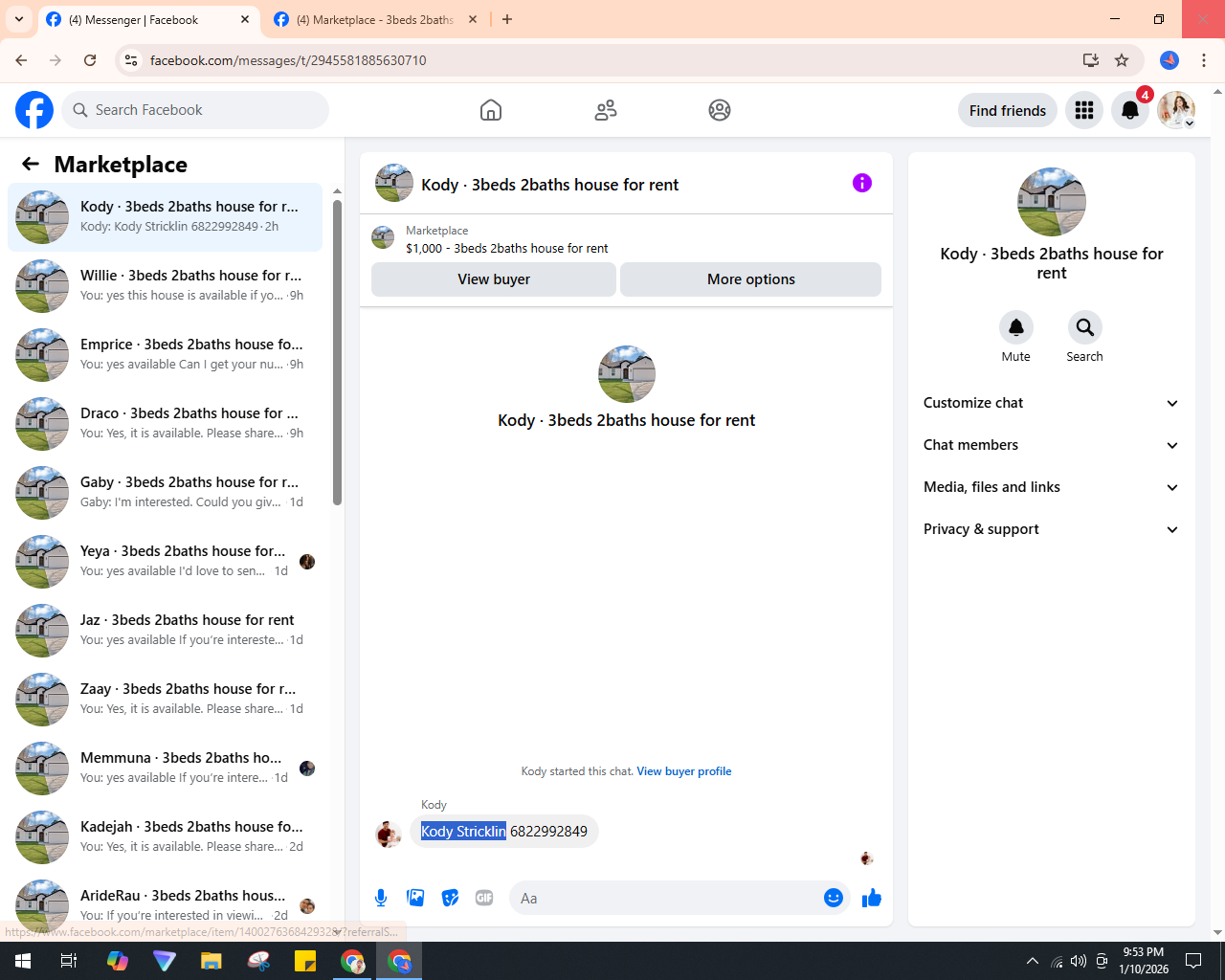The image size is (1225, 980).
Task: Click Kody's avatar beside the message
Action: [x=388, y=834]
